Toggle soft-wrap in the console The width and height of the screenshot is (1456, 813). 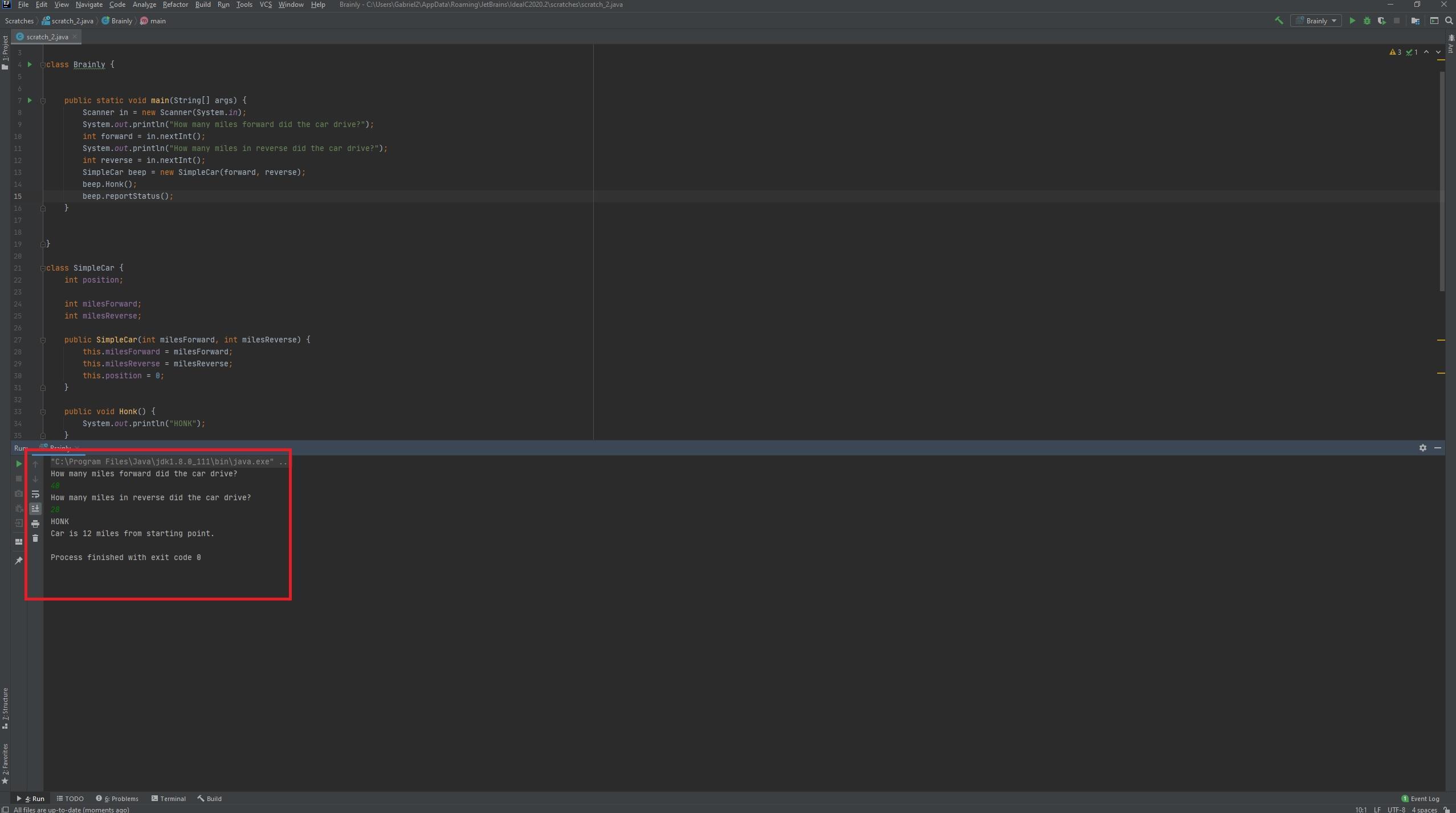(x=35, y=494)
